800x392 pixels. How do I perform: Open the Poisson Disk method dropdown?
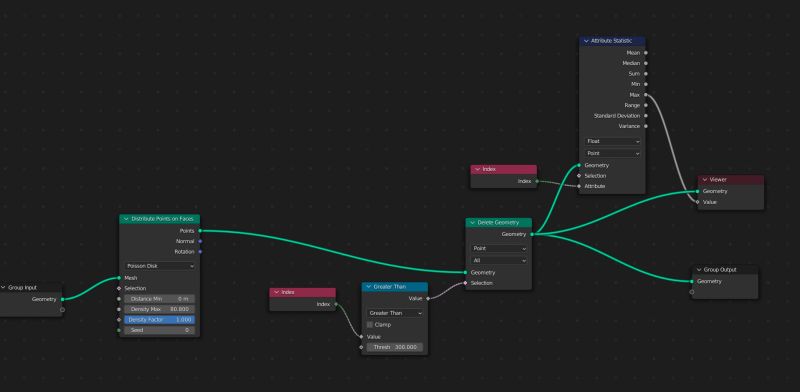click(160, 266)
